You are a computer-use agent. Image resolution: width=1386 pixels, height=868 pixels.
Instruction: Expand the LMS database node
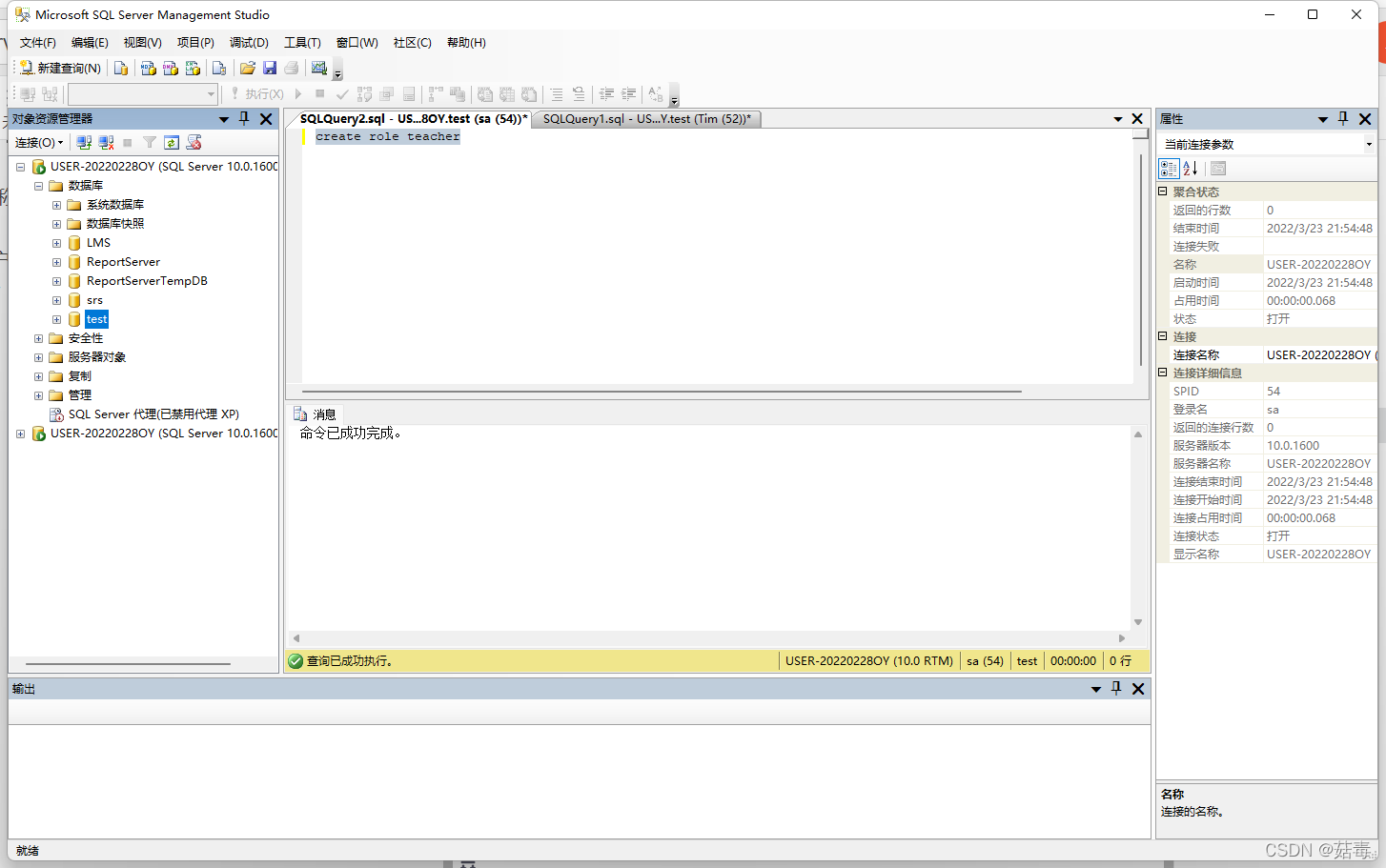(56, 243)
